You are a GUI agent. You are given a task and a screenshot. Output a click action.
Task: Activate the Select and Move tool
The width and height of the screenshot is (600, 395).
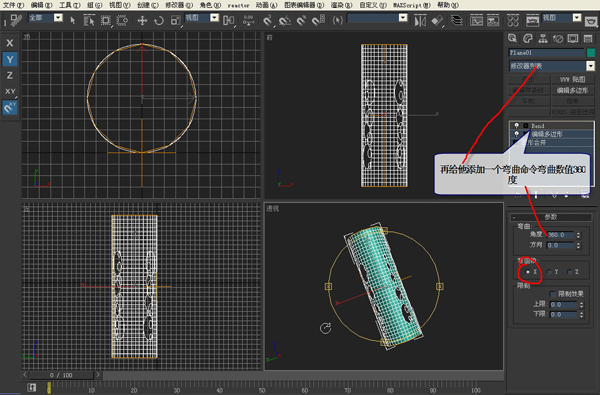pyautogui.click(x=142, y=20)
